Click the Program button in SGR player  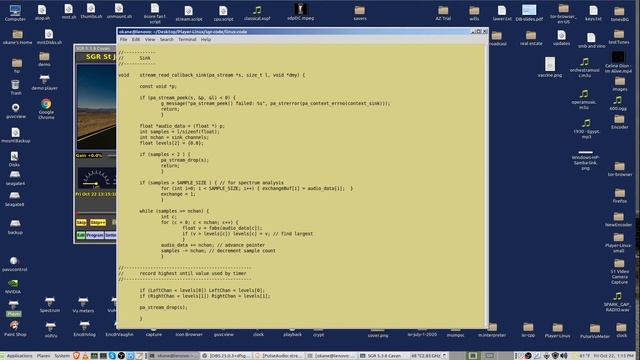click(x=95, y=236)
